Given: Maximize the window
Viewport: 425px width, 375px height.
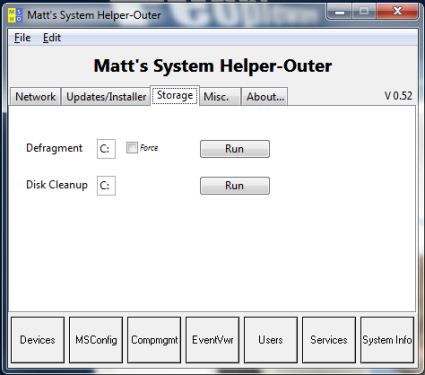Looking at the screenshot, I should (x=364, y=12).
